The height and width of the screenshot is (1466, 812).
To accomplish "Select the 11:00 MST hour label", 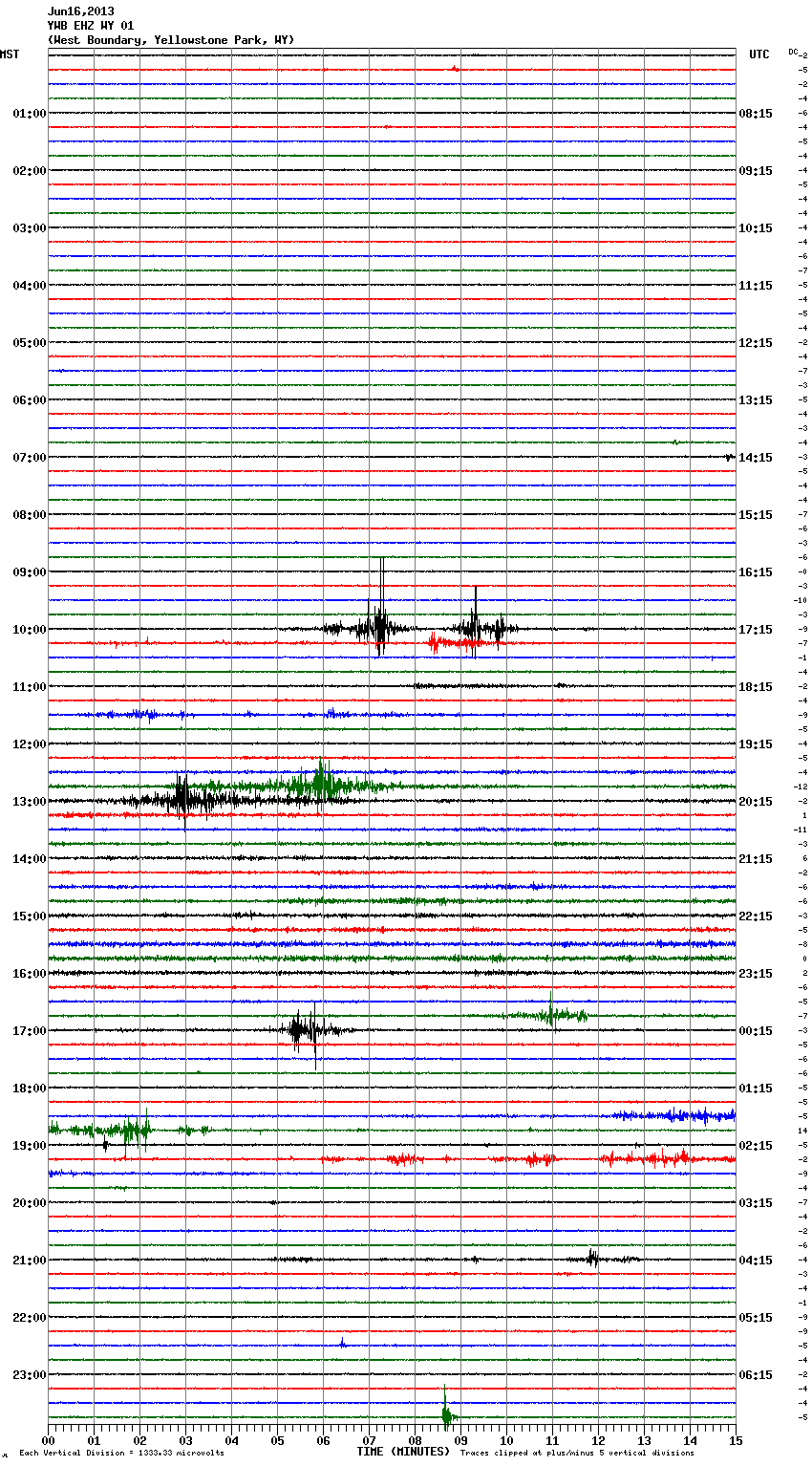I will (29, 687).
